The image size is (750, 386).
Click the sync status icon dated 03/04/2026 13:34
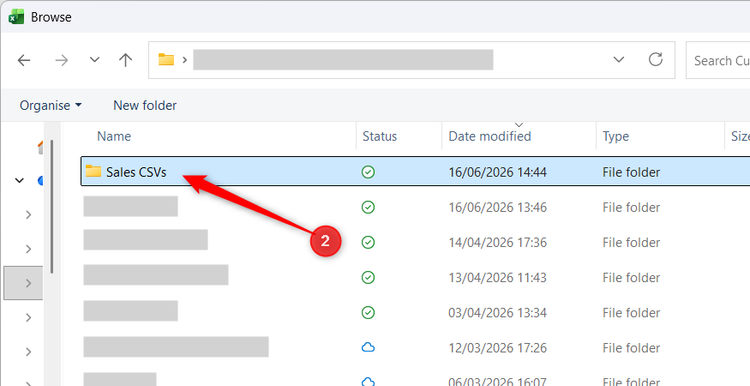pyautogui.click(x=368, y=312)
